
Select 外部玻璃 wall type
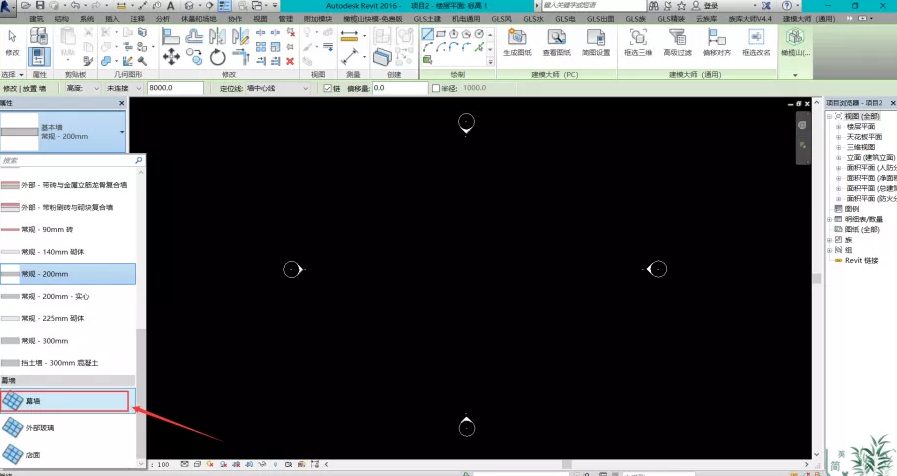coord(68,427)
